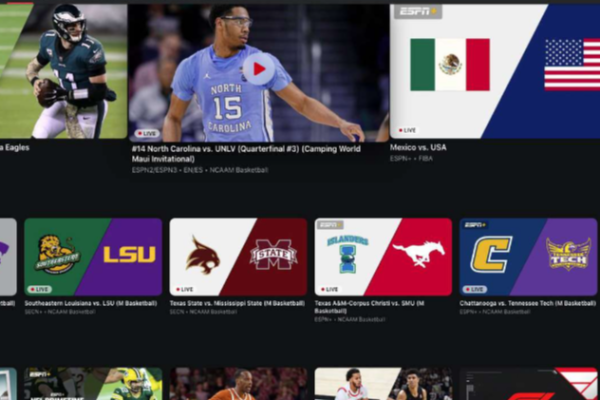Open the 'Mexico vs. USA' title link
Image resolution: width=600 pixels, height=400 pixels.
tap(418, 147)
